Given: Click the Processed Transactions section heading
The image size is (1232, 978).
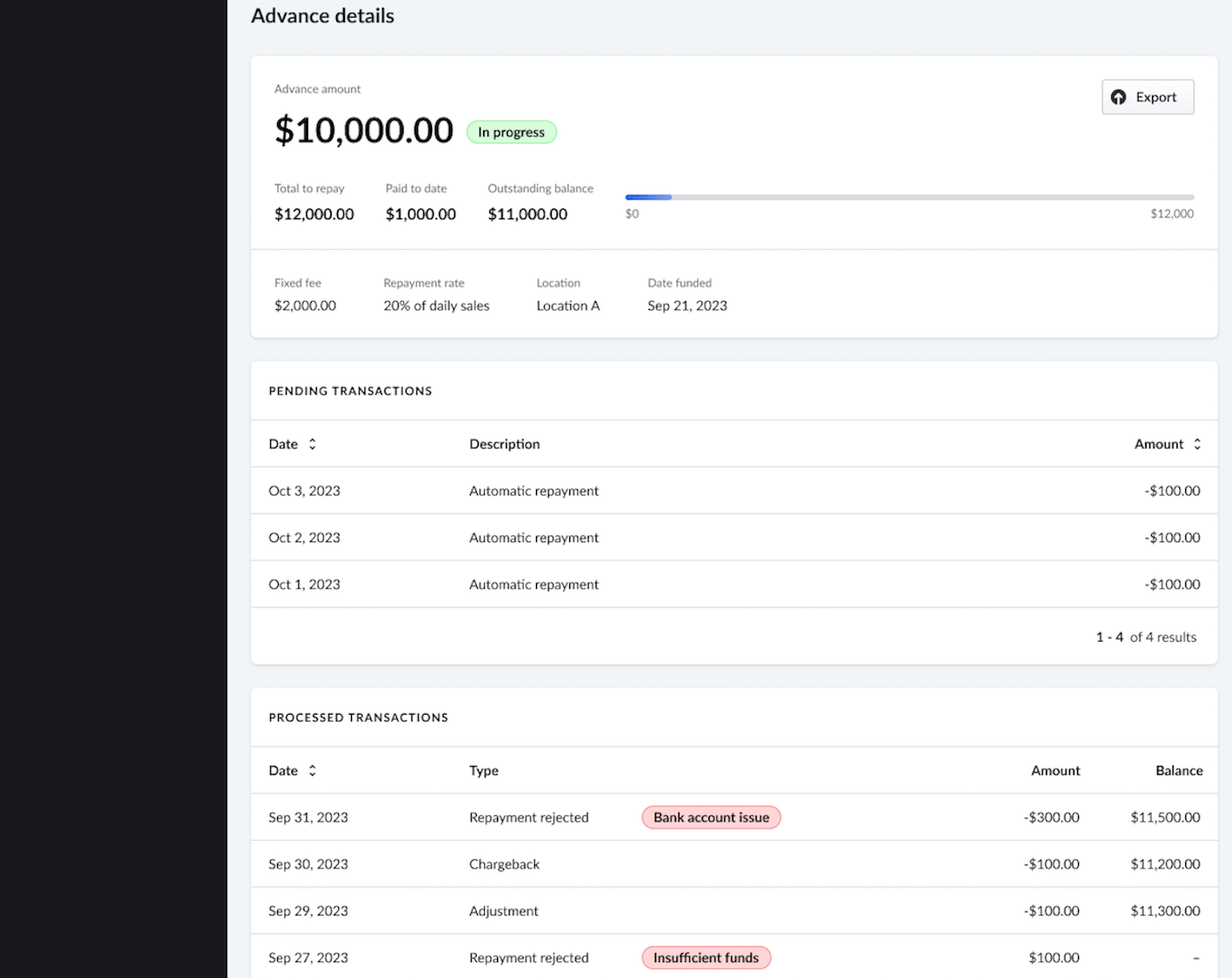Looking at the screenshot, I should tap(358, 717).
